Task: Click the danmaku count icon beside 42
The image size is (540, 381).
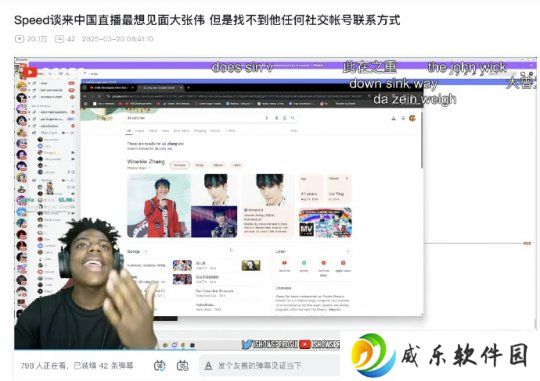Action: 59,39
